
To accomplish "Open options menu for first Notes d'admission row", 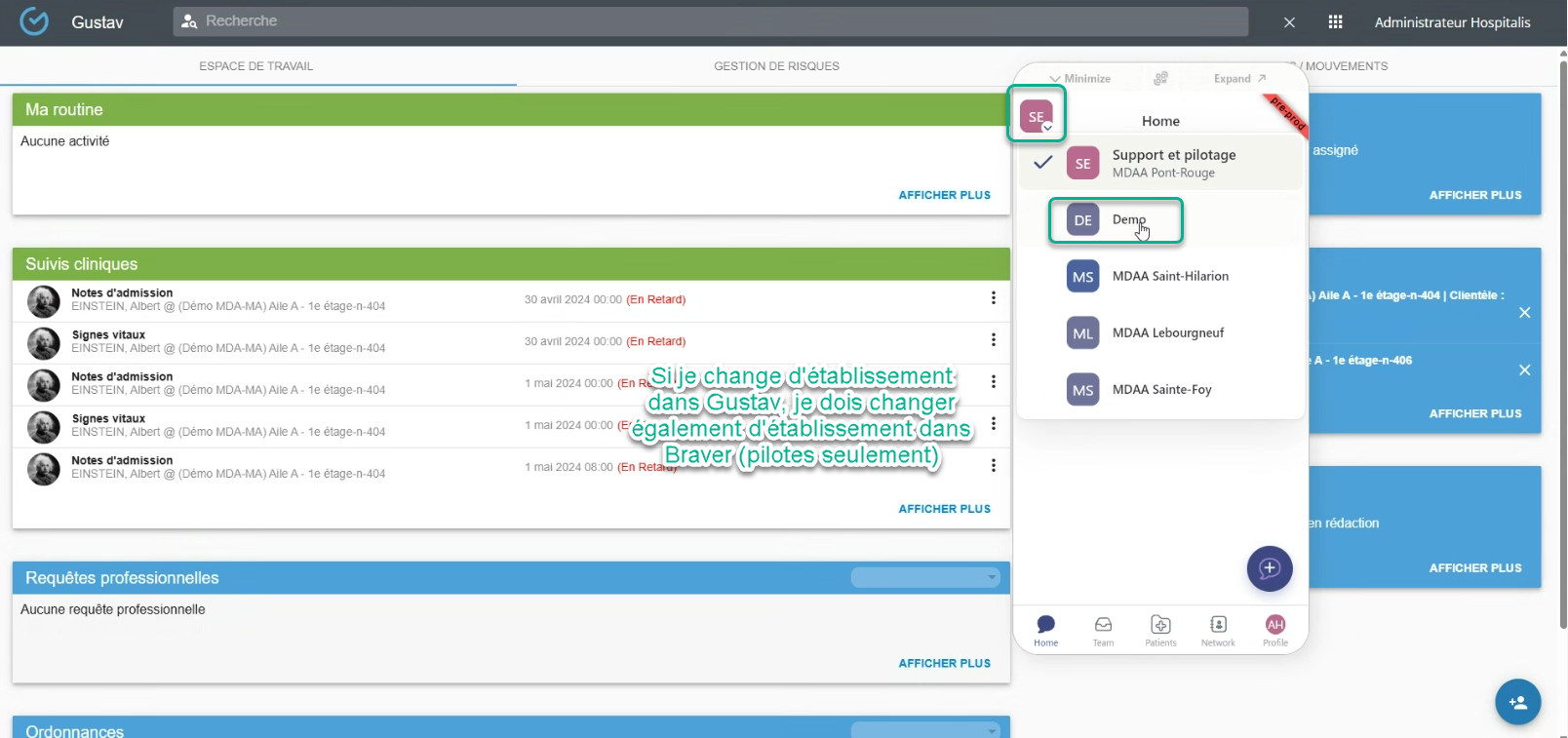I will 993,298.
